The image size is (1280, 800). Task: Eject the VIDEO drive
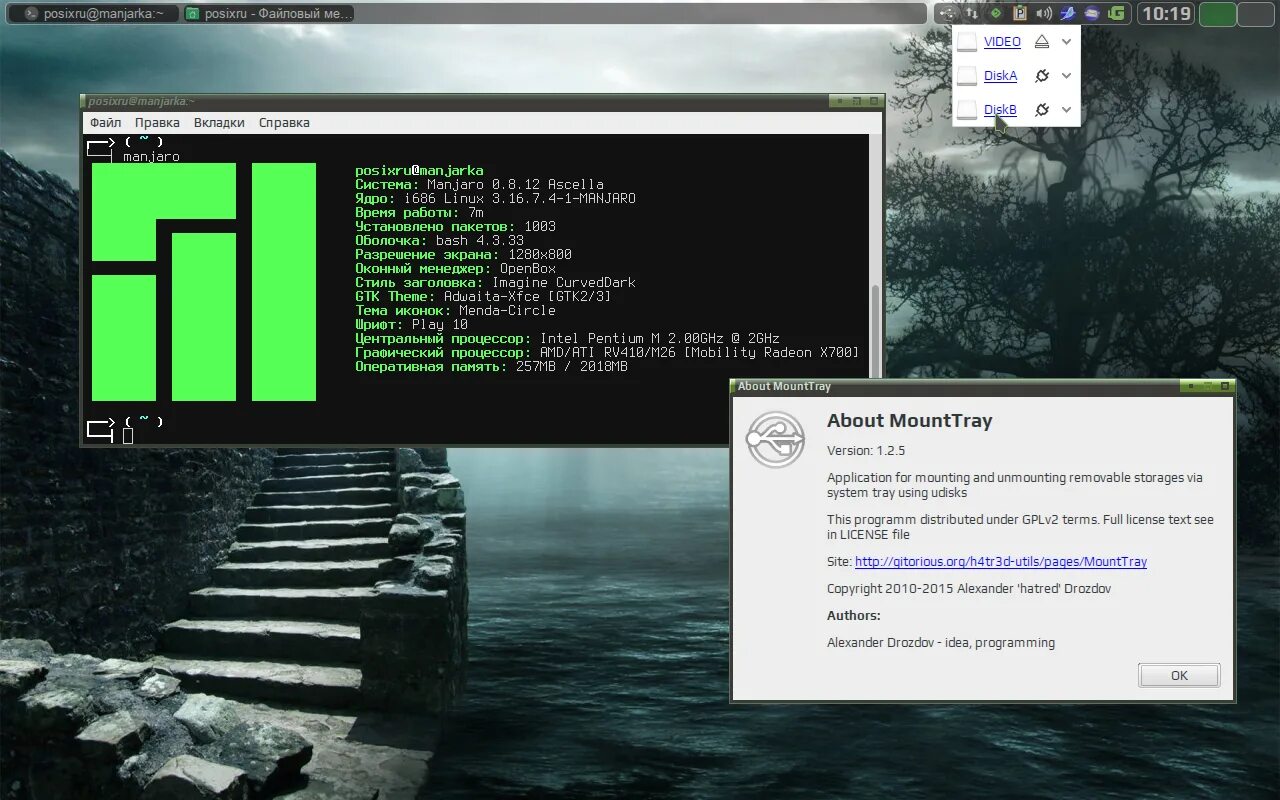1042,42
